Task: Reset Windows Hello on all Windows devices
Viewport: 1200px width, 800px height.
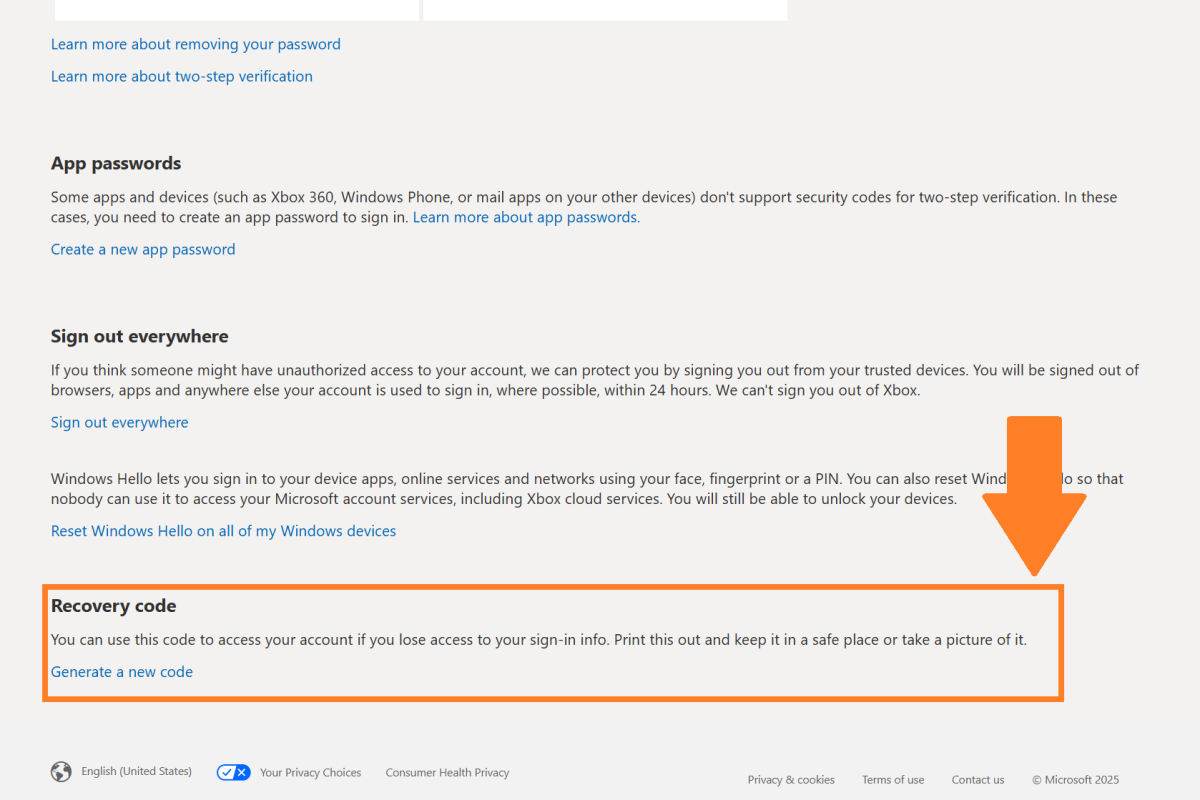Action: coord(224,531)
